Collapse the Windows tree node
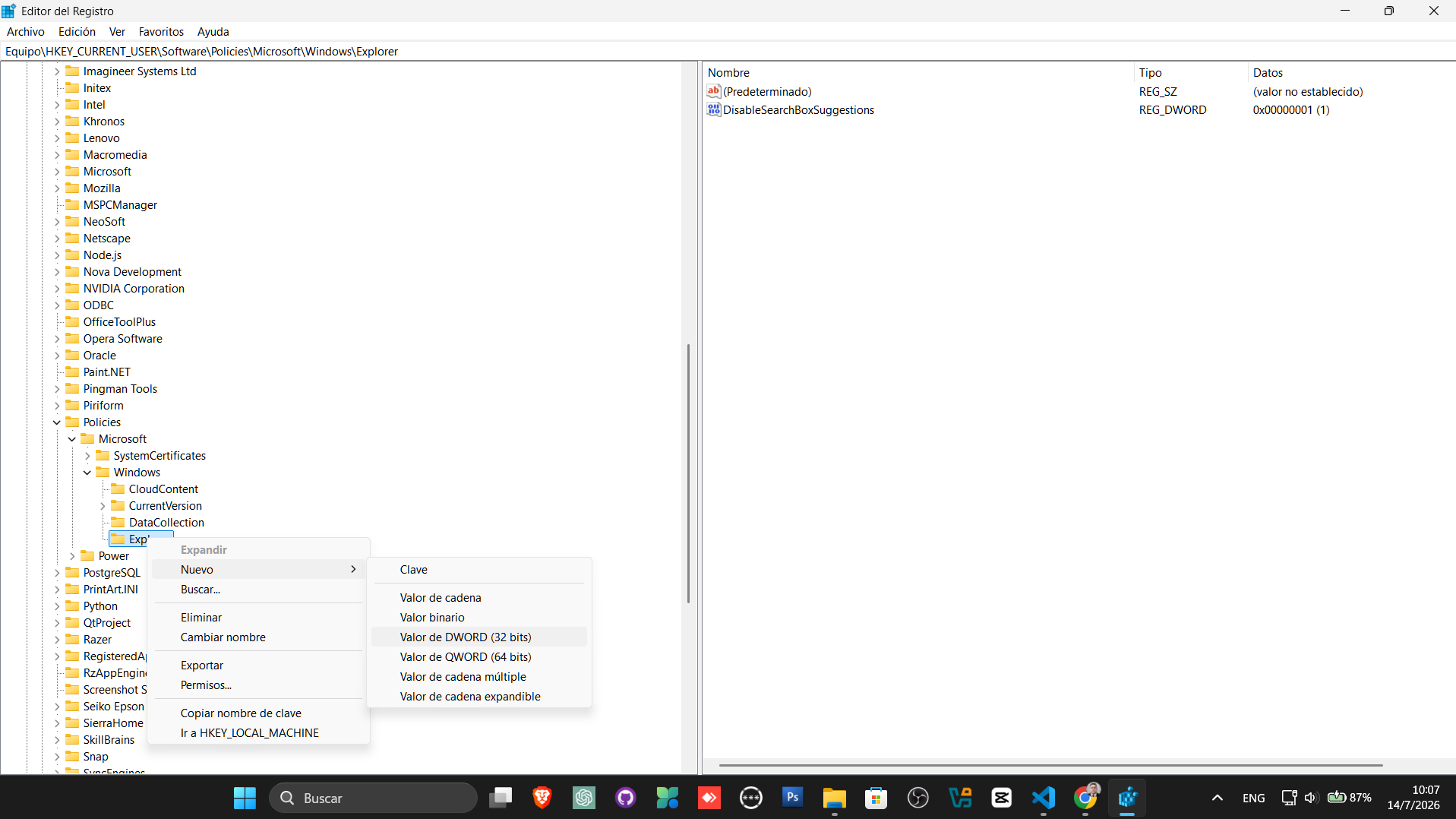The width and height of the screenshot is (1456, 819). [x=87, y=473]
